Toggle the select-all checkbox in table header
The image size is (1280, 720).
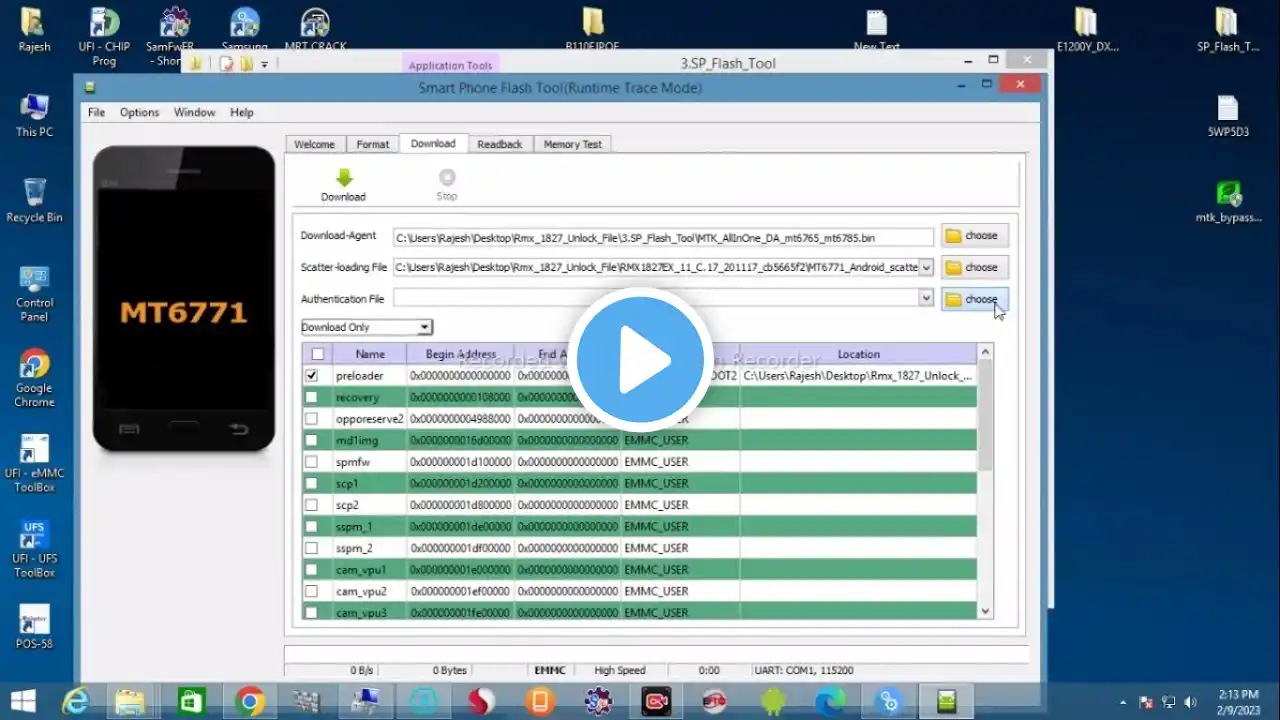click(318, 354)
